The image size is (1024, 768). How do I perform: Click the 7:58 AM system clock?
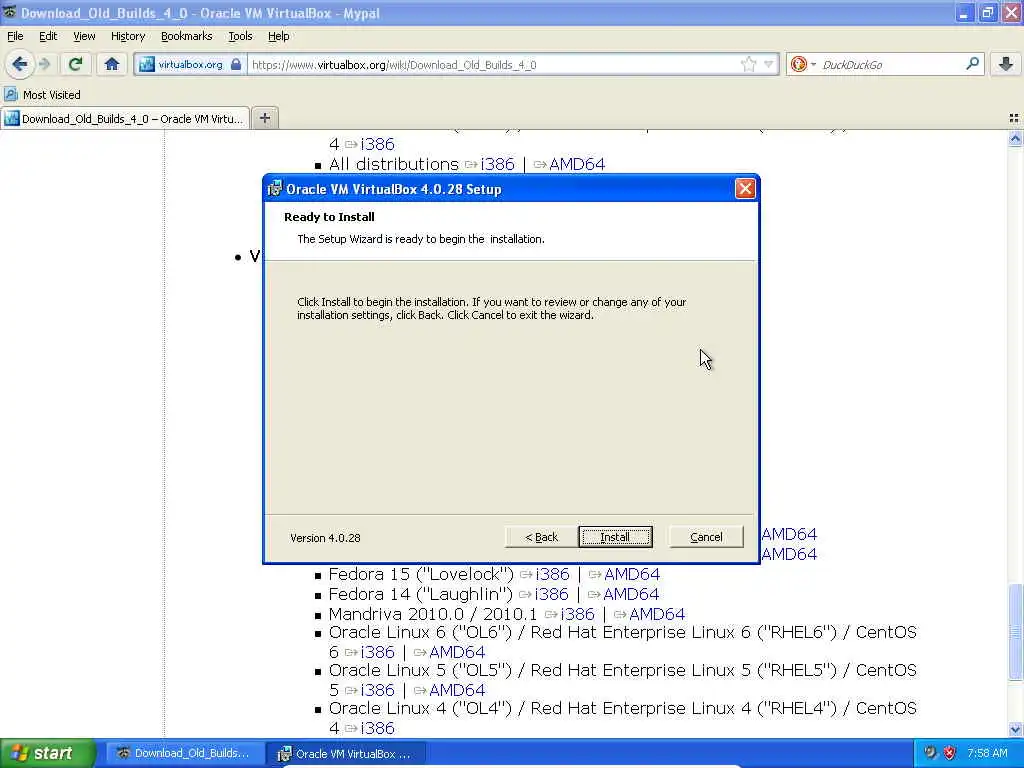point(987,753)
